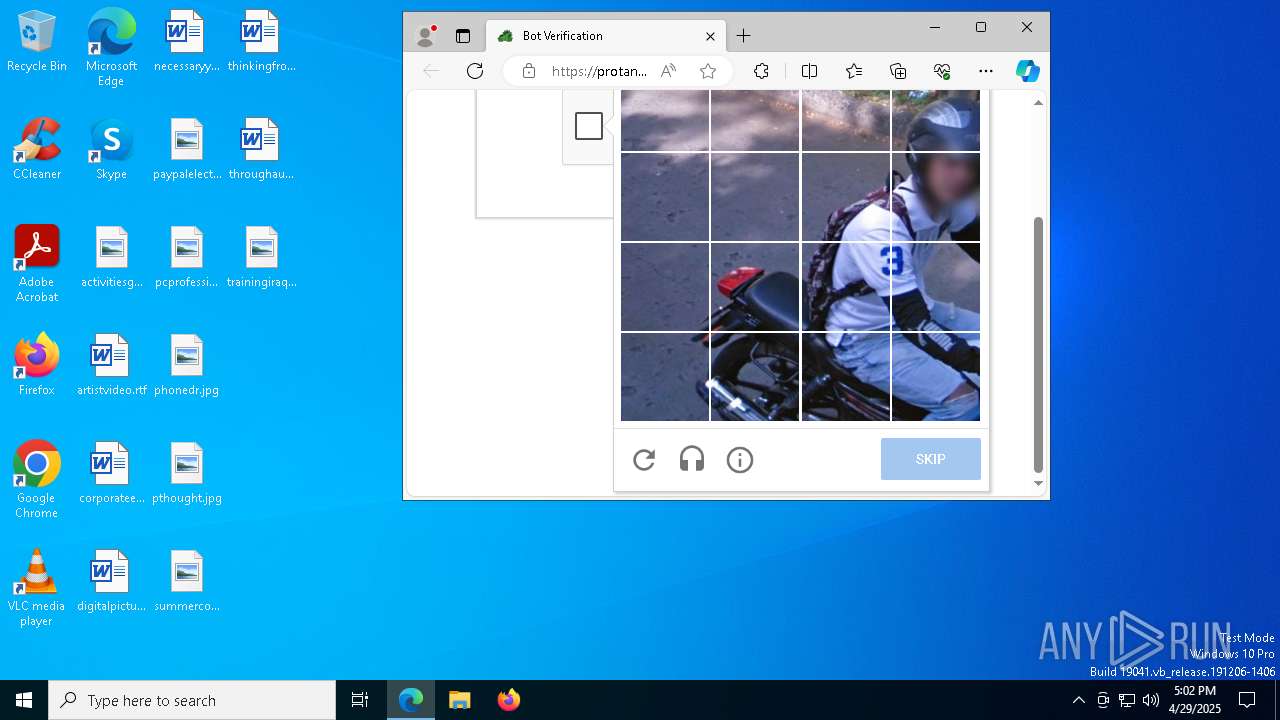Screen dimensions: 1280x720
Task: Click the taskbar search box
Action: (x=192, y=700)
